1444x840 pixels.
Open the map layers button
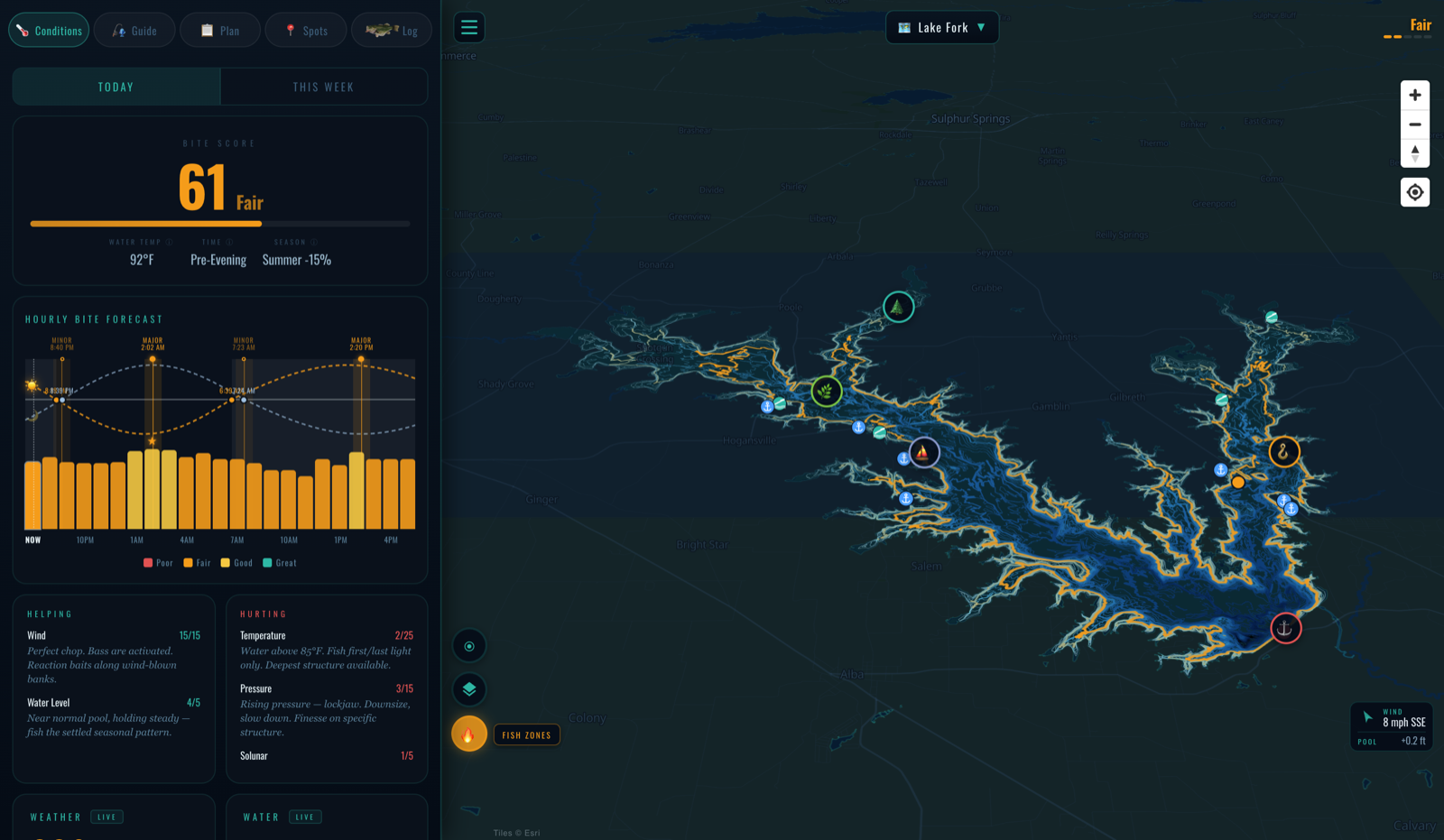469,689
